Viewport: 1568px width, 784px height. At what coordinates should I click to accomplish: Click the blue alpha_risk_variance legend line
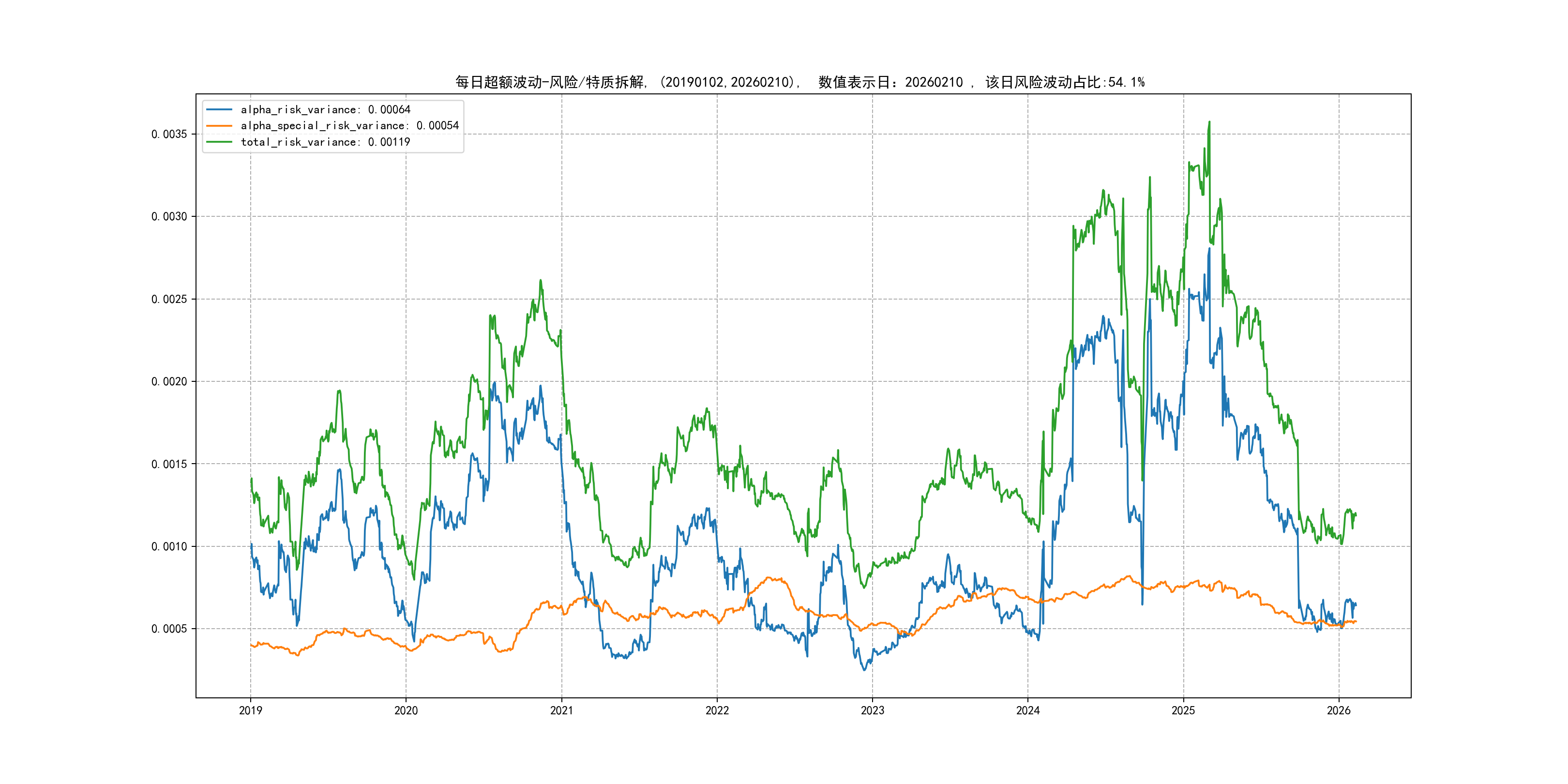coord(219,109)
